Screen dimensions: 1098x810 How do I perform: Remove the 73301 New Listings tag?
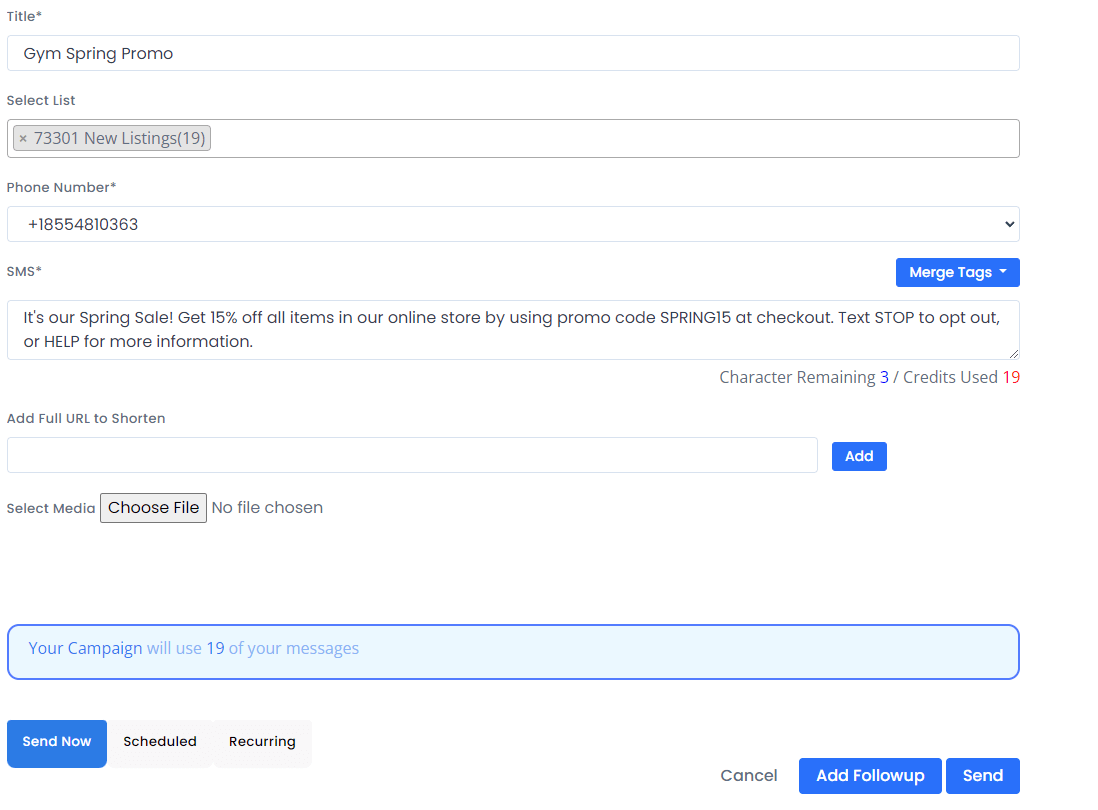coord(23,139)
